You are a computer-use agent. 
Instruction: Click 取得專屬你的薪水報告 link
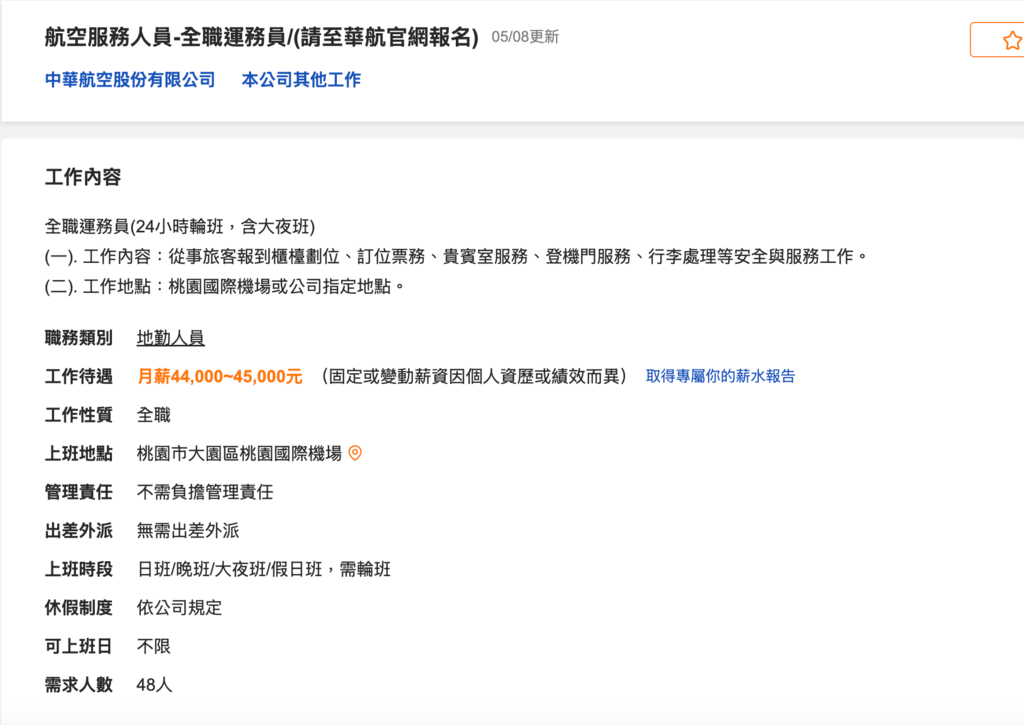pos(720,376)
